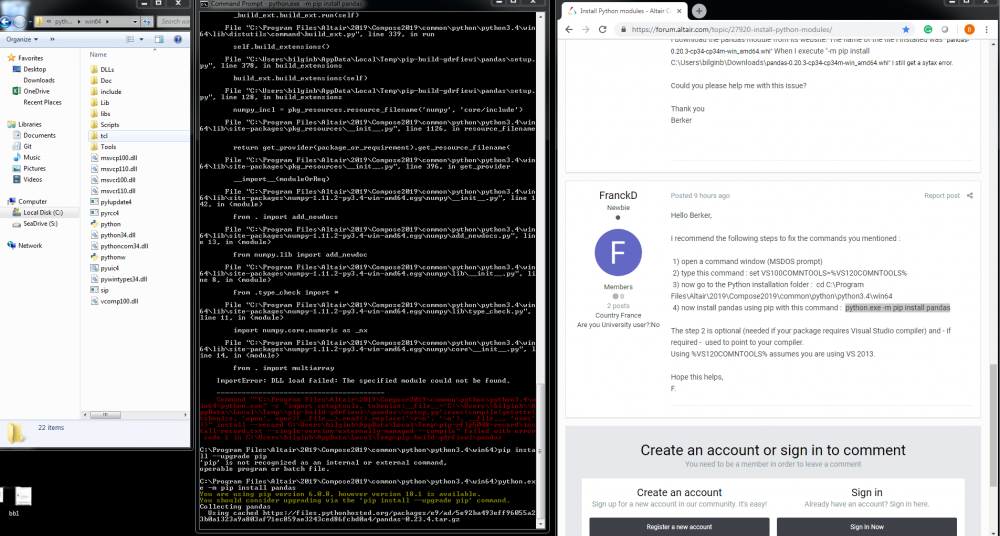1000x536 pixels.
Task: Open Explorer recent locations dropdown arrow
Action: click(x=30, y=22)
